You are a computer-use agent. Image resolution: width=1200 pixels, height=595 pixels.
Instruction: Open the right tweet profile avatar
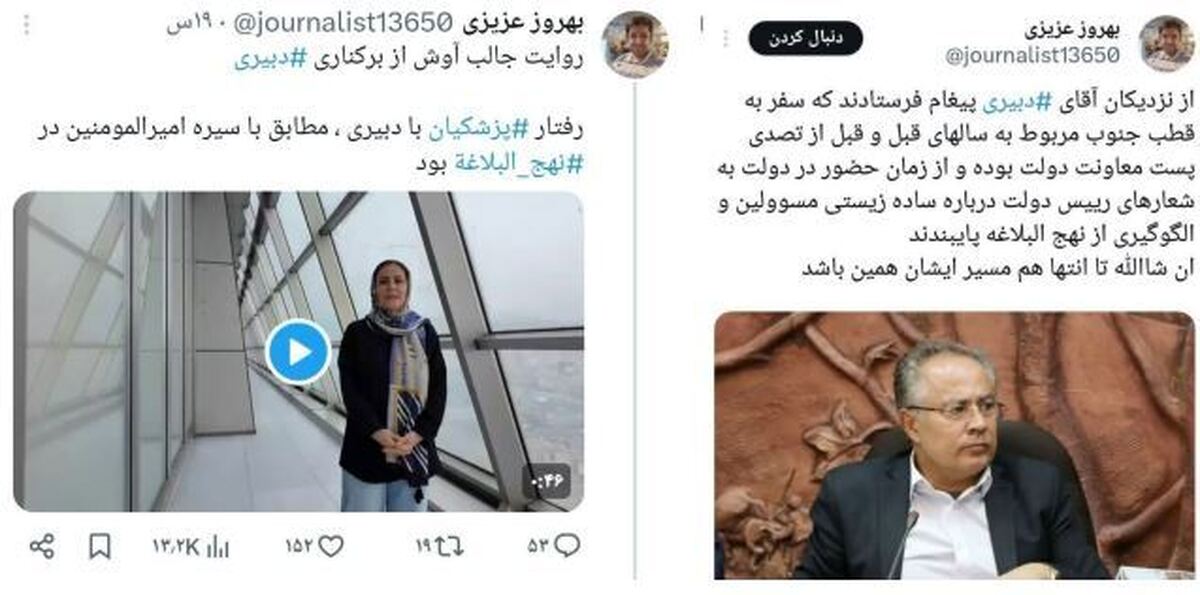1166,43
